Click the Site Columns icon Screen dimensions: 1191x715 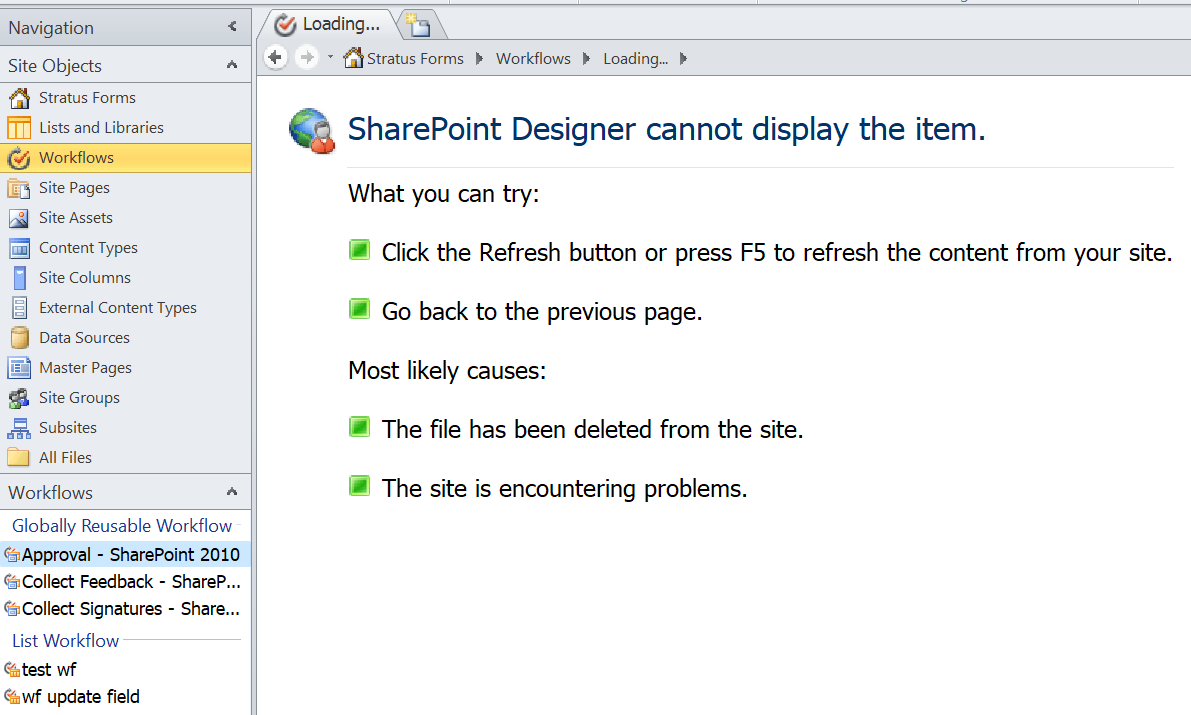pos(20,278)
